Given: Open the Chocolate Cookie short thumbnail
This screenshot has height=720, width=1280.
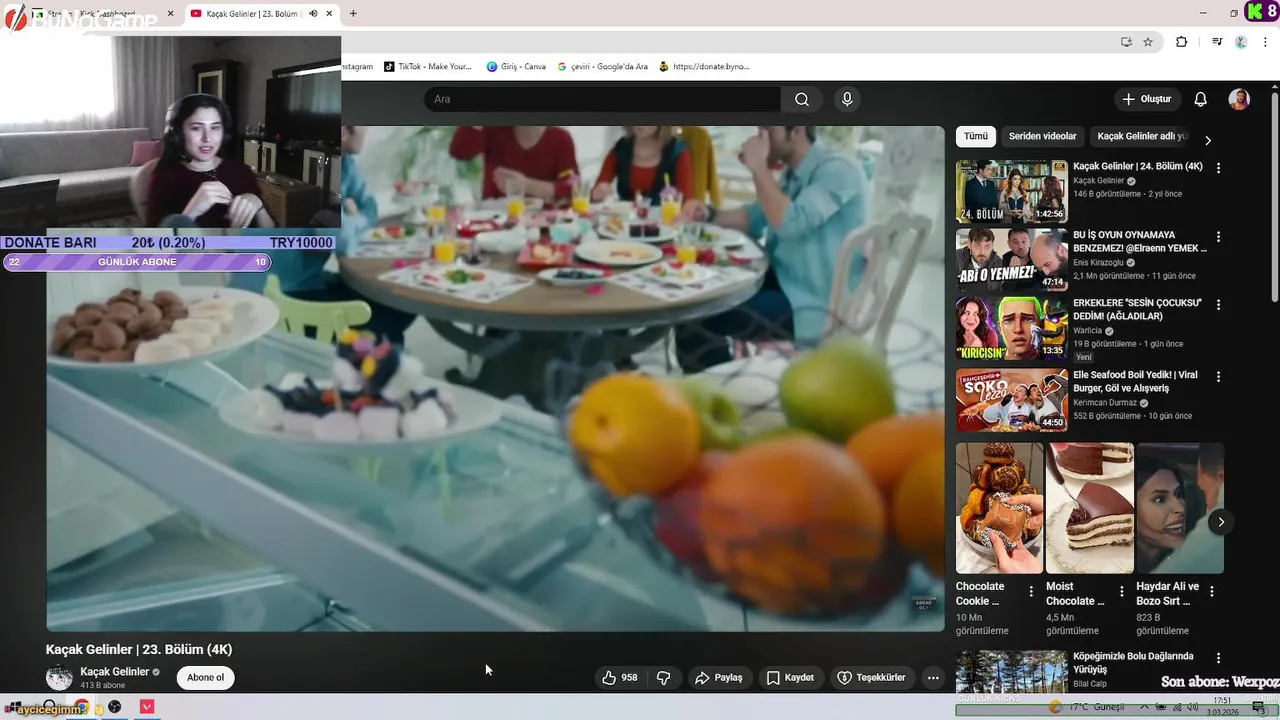Looking at the screenshot, I should (999, 508).
